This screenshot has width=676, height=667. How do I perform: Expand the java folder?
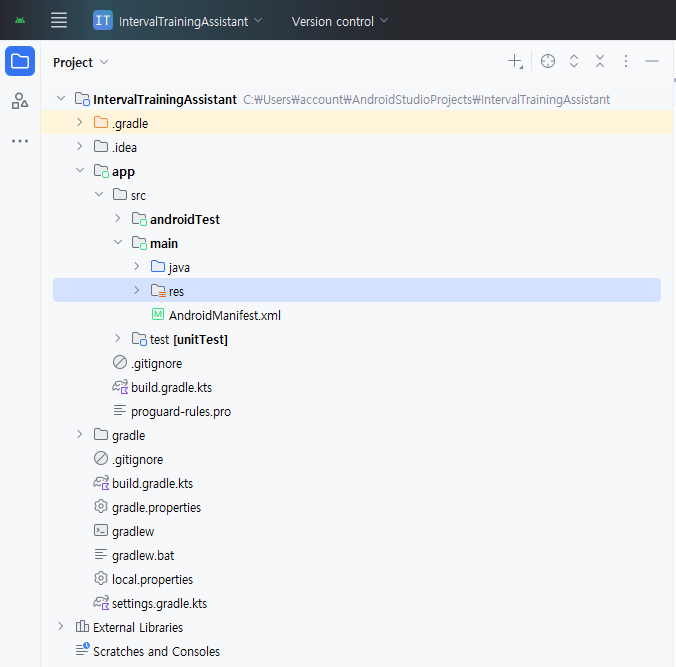coord(136,266)
